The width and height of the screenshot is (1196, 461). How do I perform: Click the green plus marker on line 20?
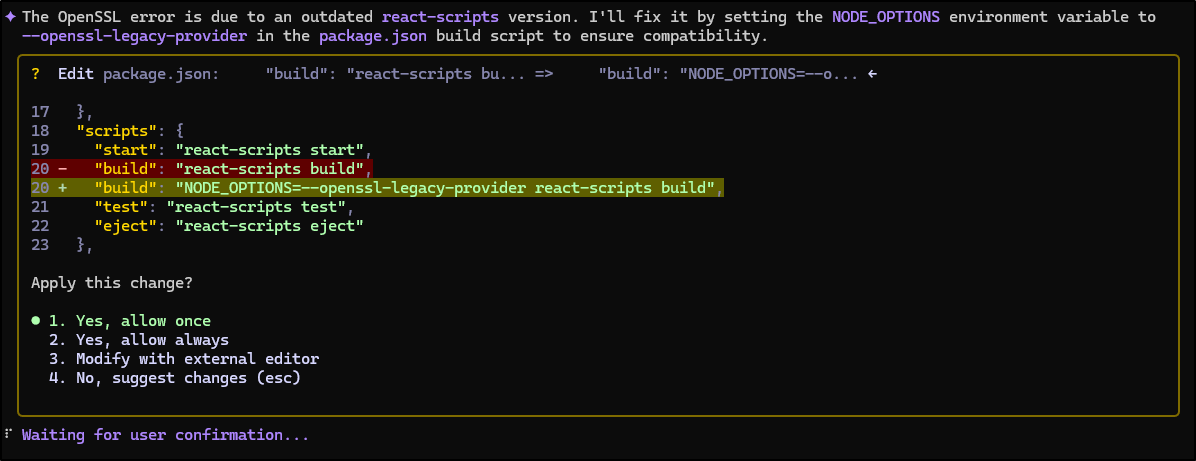coord(63,188)
